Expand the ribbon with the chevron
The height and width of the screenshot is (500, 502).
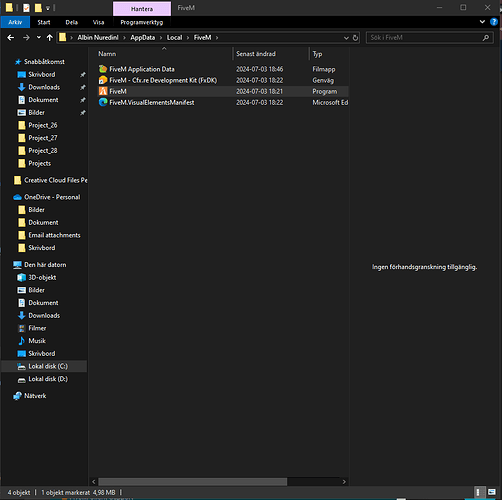(x=482, y=22)
